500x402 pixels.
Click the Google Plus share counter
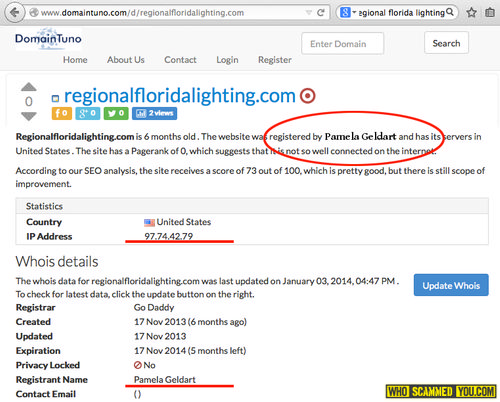click(87, 113)
